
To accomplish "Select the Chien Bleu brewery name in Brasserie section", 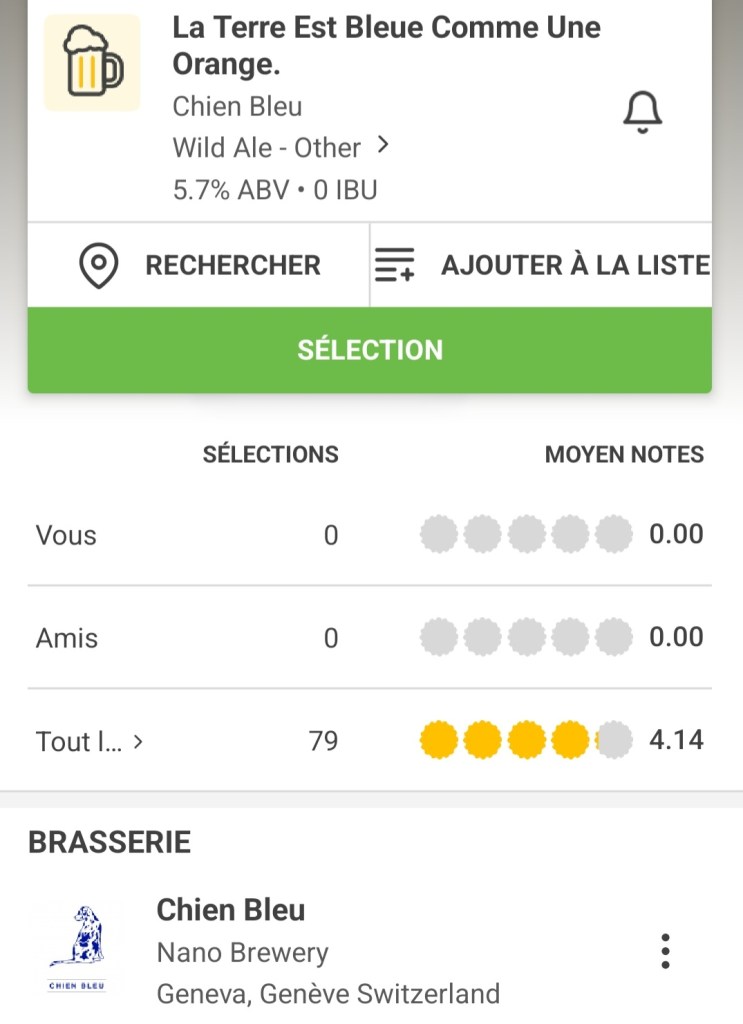I will click(231, 910).
